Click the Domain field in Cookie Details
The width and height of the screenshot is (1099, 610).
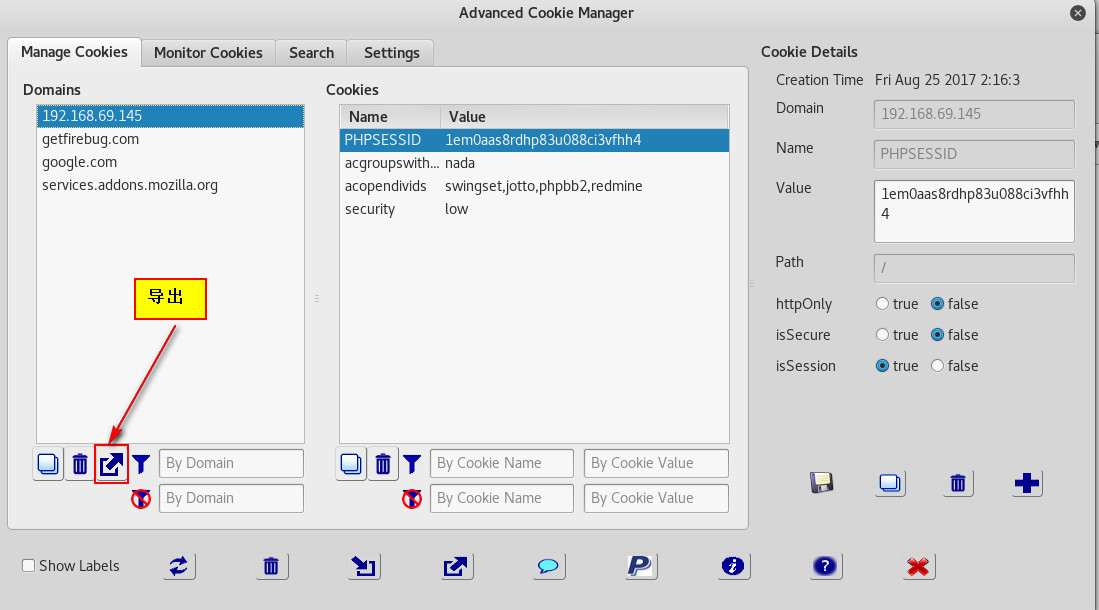[x=974, y=114]
